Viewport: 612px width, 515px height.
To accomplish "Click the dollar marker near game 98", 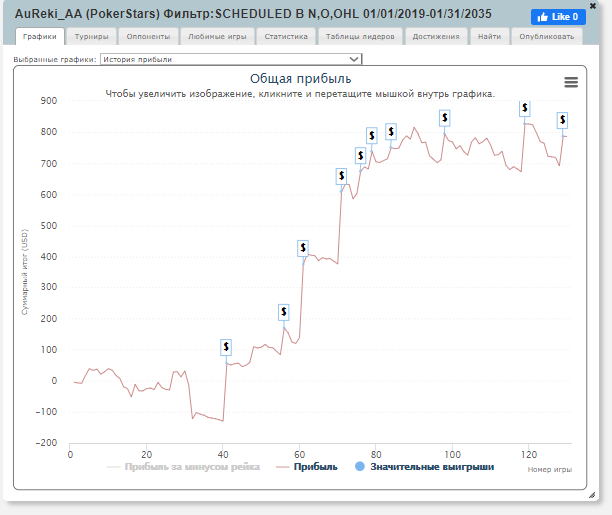I will pyautogui.click(x=445, y=118).
